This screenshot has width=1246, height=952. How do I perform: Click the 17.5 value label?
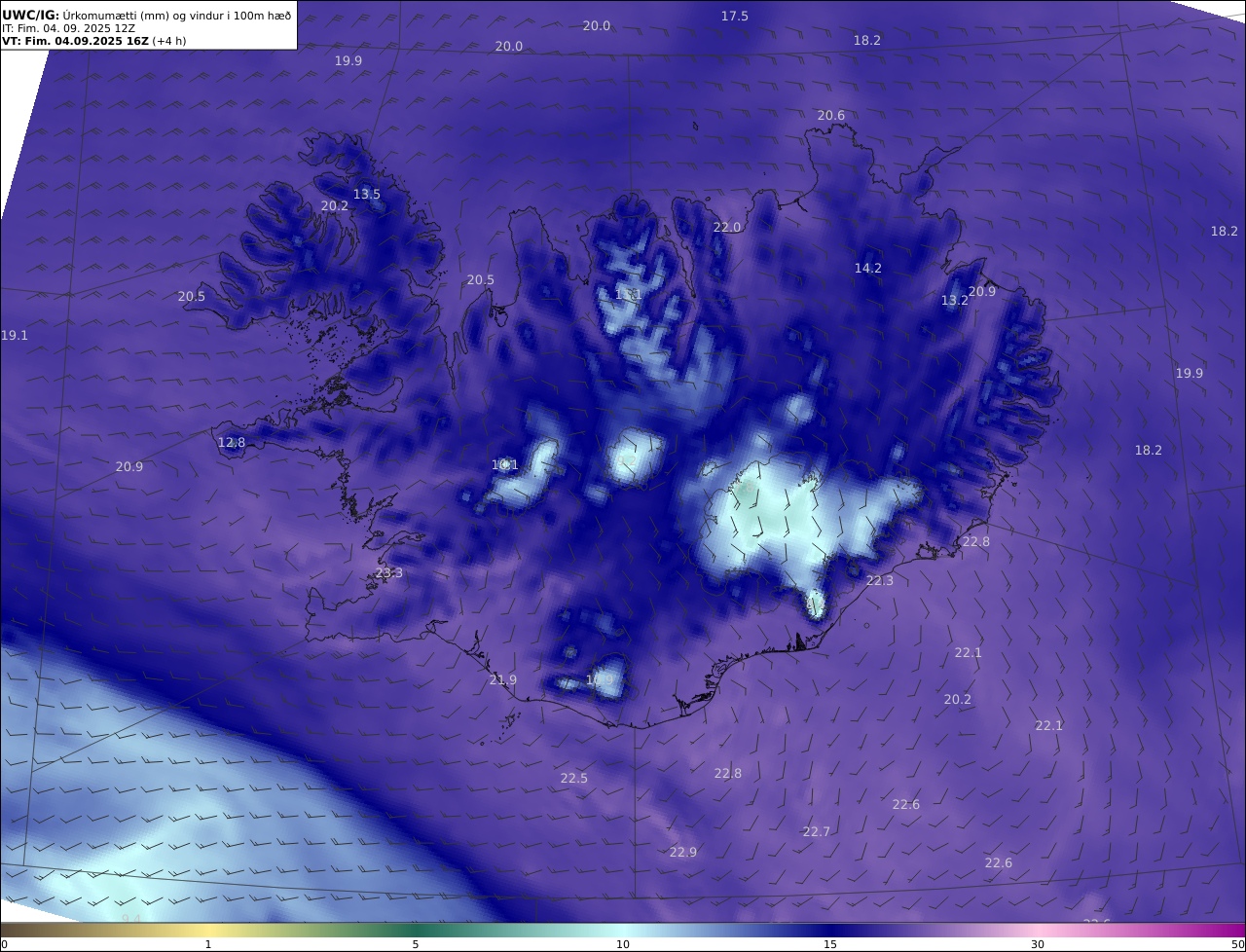point(735,16)
